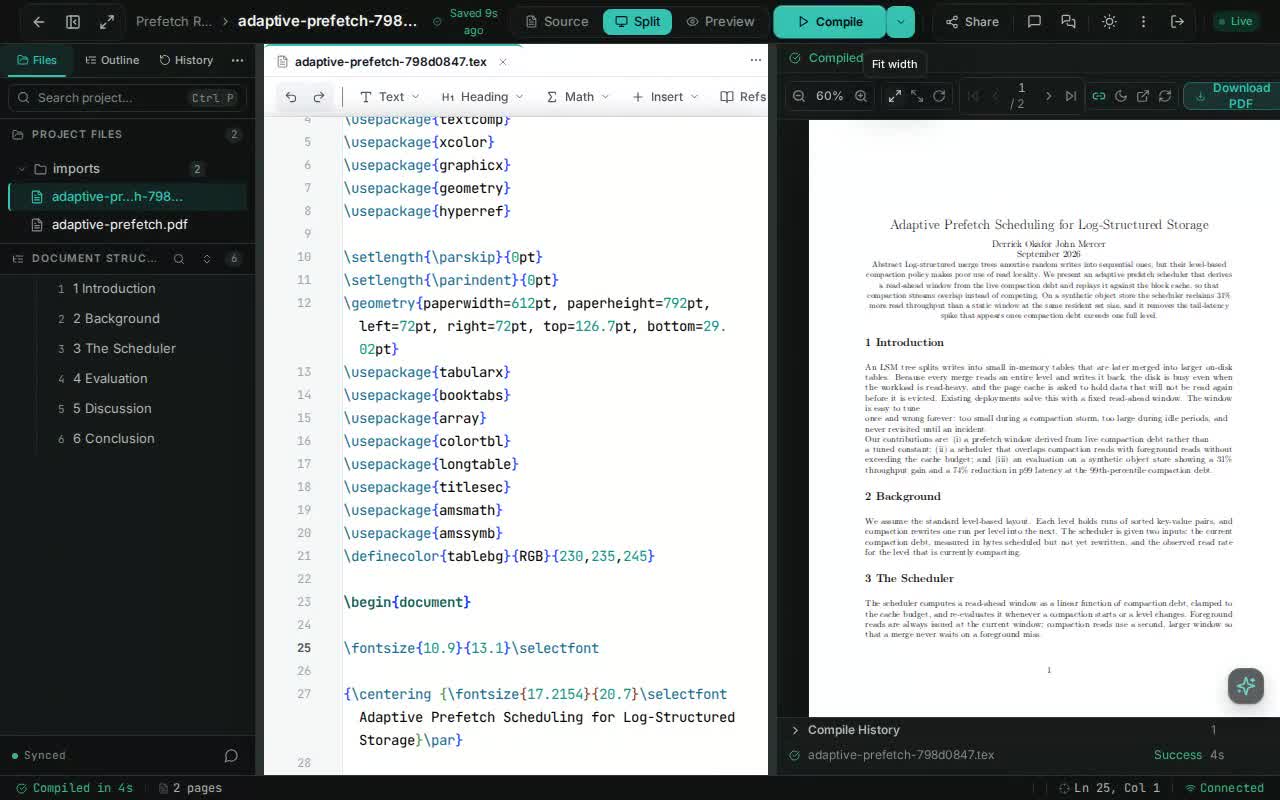Go back using the left arrow icon

(x=38, y=21)
